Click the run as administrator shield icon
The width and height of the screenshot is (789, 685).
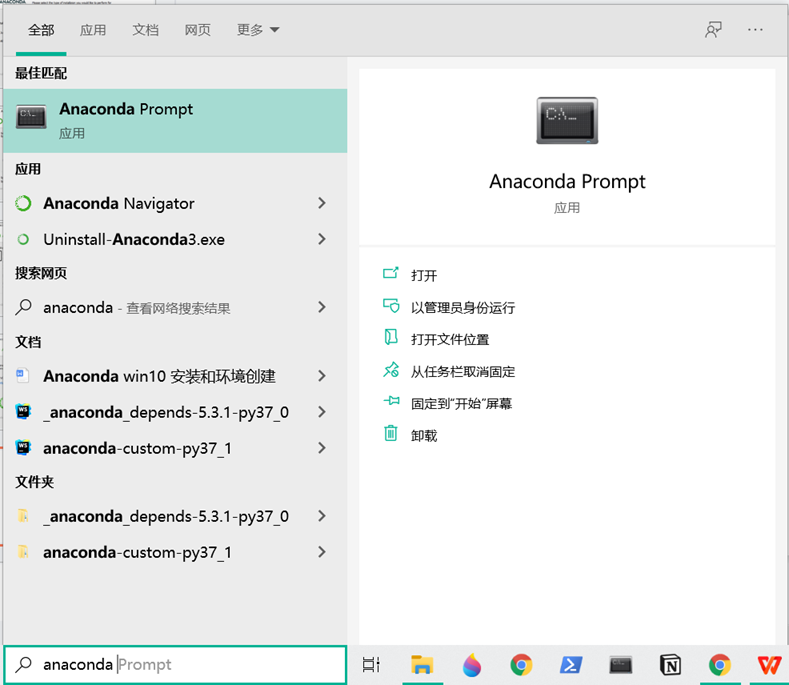[391, 306]
